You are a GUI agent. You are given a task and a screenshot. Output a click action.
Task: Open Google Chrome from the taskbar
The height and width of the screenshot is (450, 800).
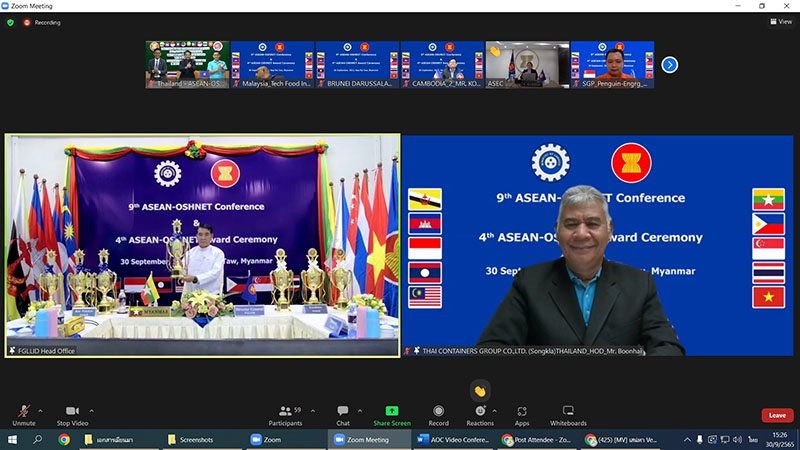point(64,440)
